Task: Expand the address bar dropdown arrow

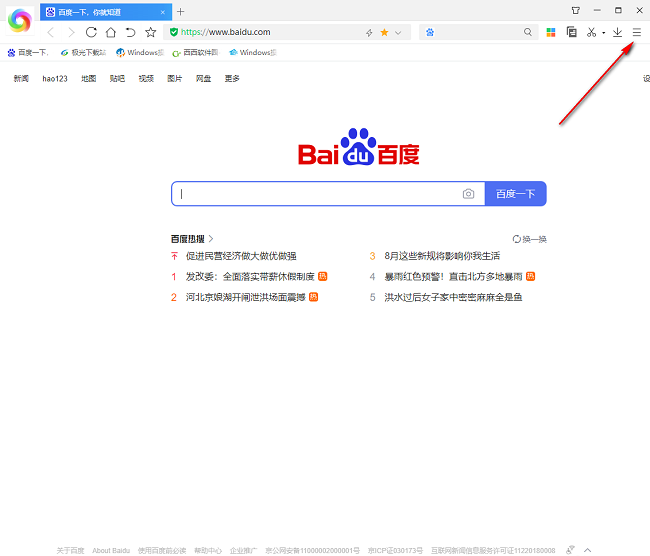Action: click(398, 33)
